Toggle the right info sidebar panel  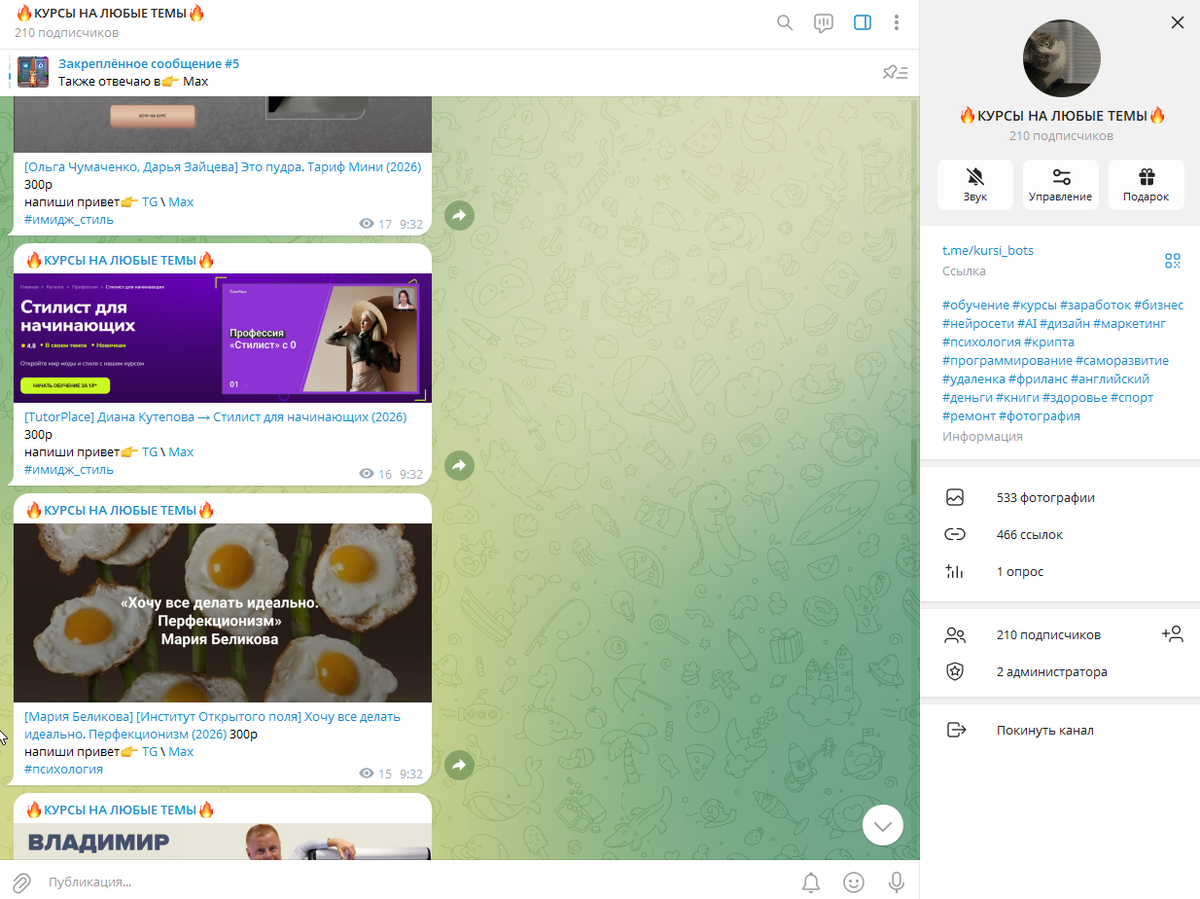coord(862,23)
